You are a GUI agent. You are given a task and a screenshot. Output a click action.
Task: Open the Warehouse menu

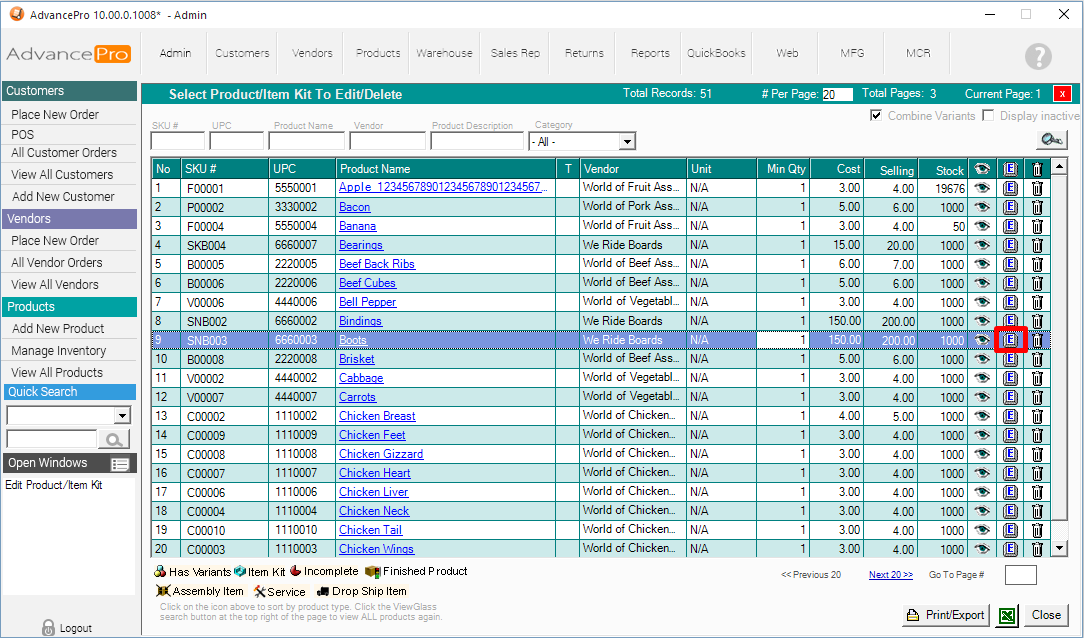point(445,53)
